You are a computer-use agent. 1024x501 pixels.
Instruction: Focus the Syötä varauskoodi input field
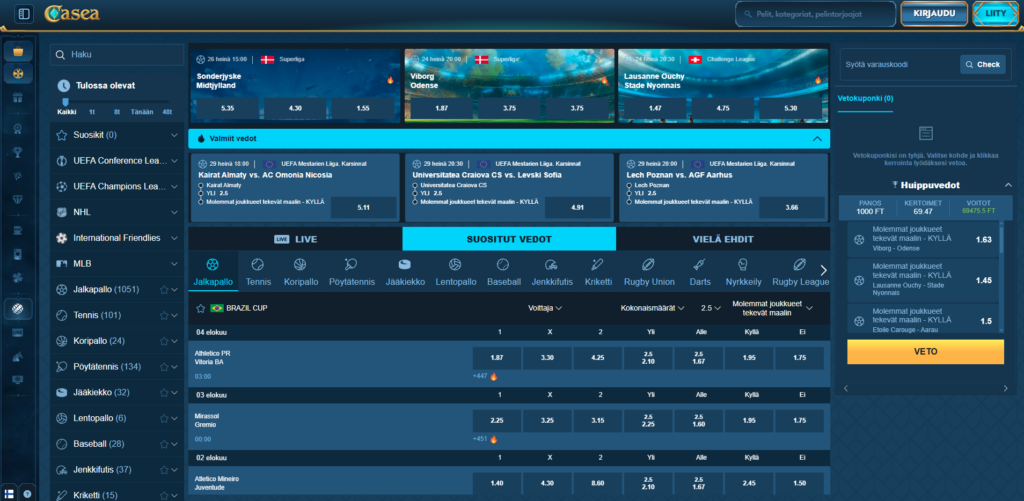point(898,65)
